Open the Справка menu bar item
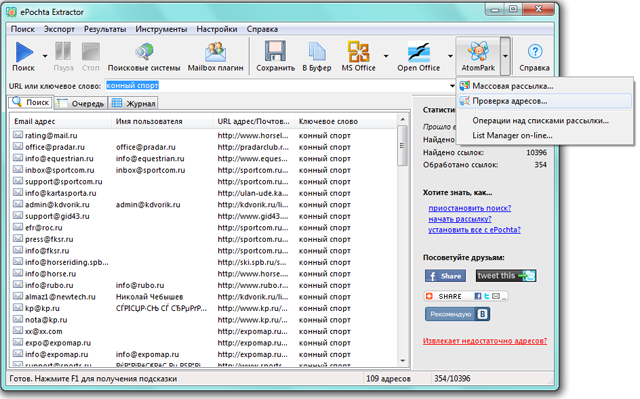 [262, 29]
